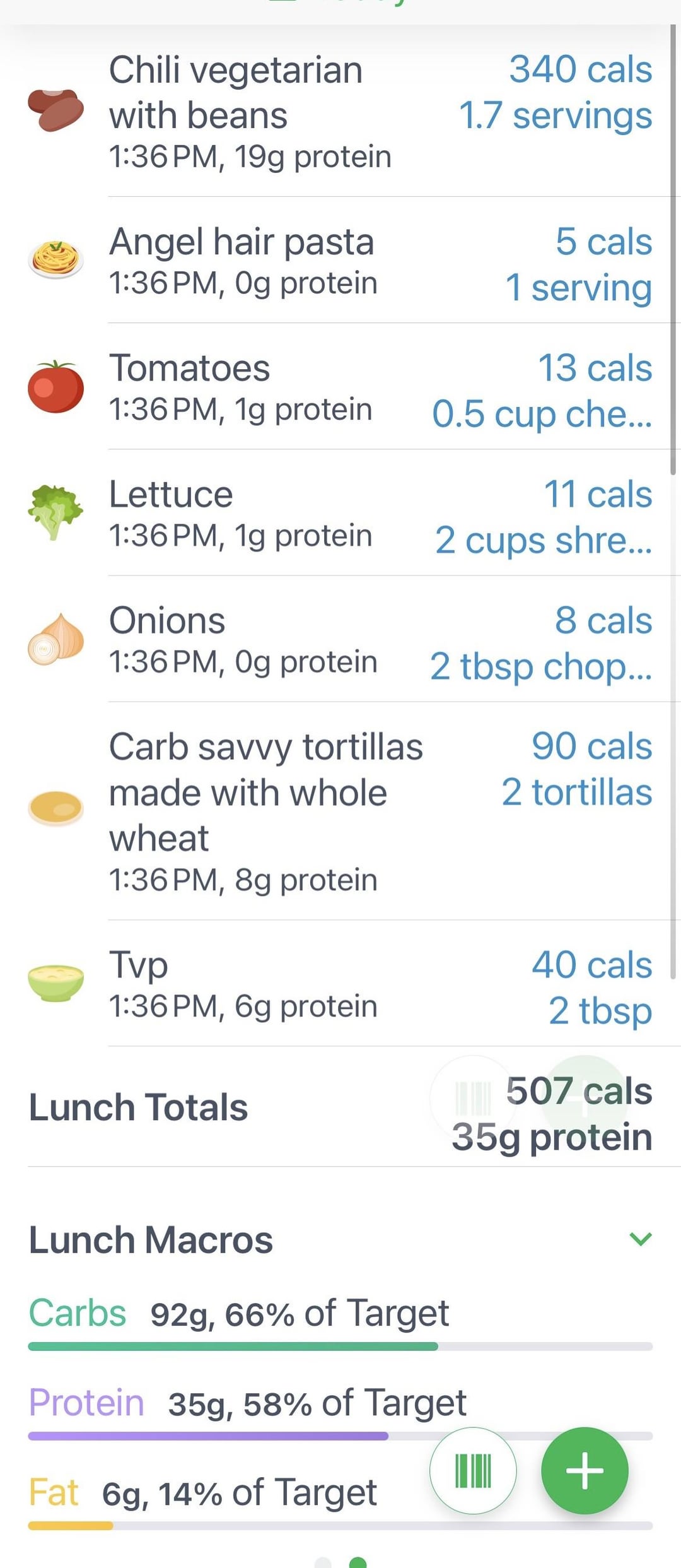Tap the angel hair pasta icon
The height and width of the screenshot is (1568, 681).
point(55,259)
